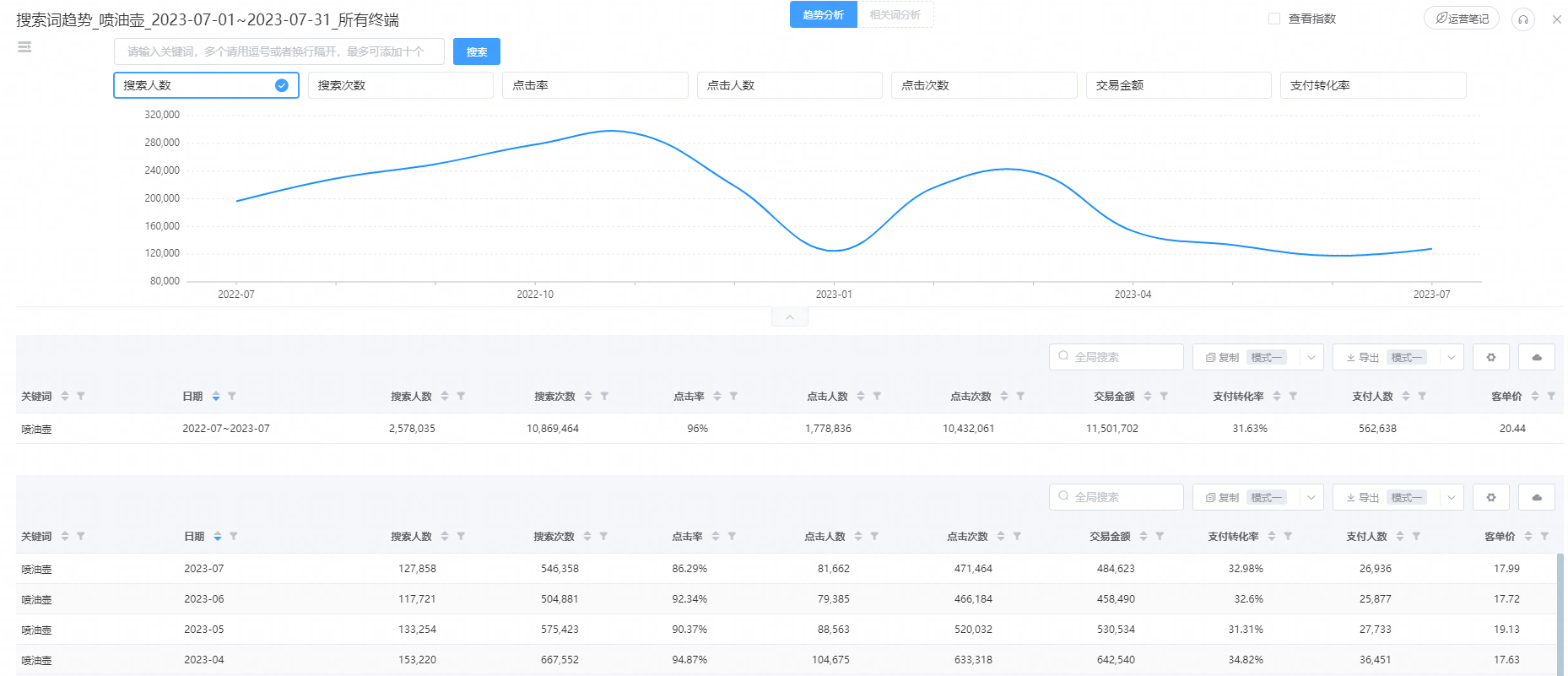The height and width of the screenshot is (676, 1568).
Task: Click the filter icon next to 交易金额 in summary table
Action: (x=1164, y=396)
